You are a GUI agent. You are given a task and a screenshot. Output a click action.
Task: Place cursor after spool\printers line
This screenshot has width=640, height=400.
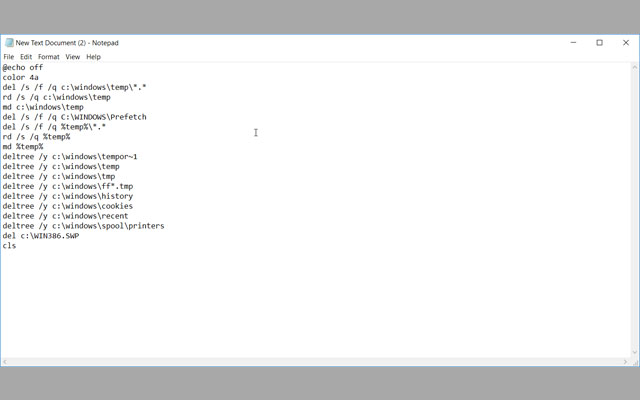coord(164,226)
